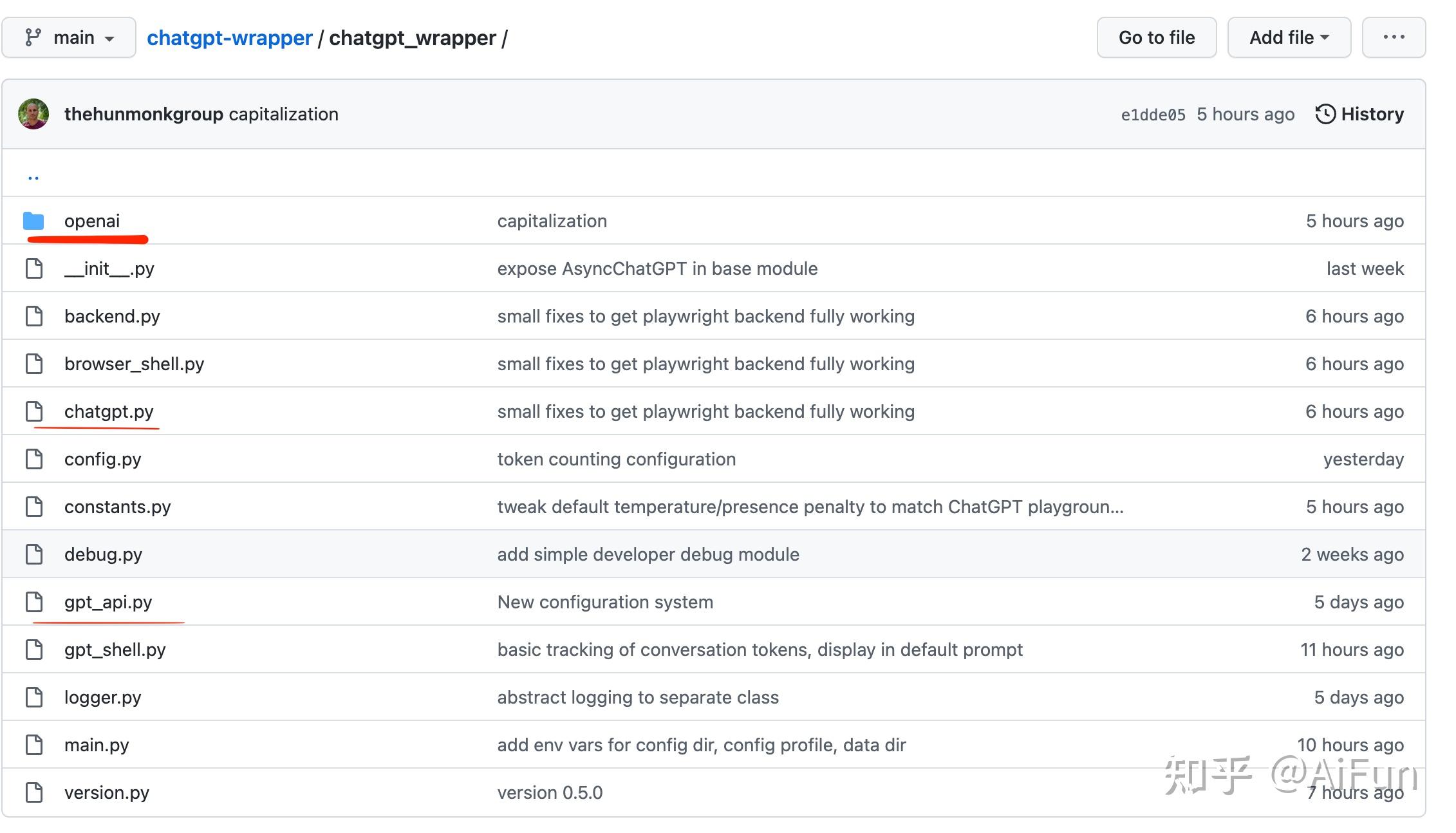This screenshot has width=1456, height=833.
Task: Click the file icon beside gpt_api.py
Action: coord(34,602)
